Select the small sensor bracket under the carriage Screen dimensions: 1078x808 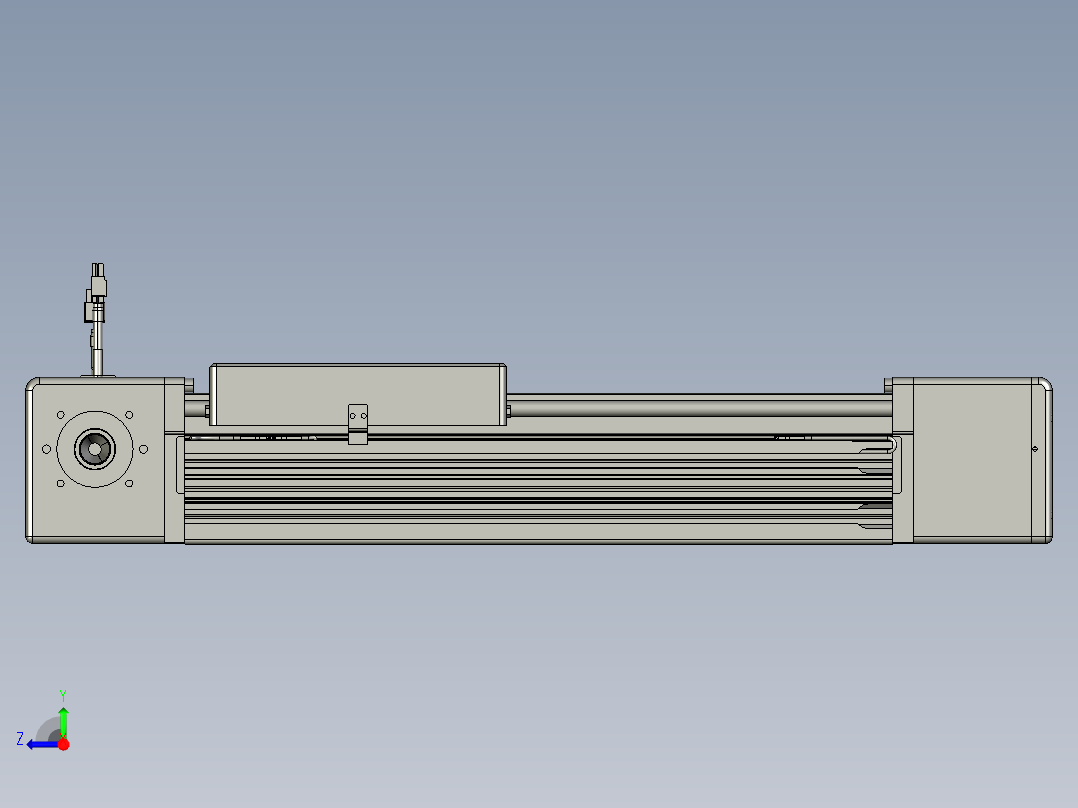(x=358, y=424)
